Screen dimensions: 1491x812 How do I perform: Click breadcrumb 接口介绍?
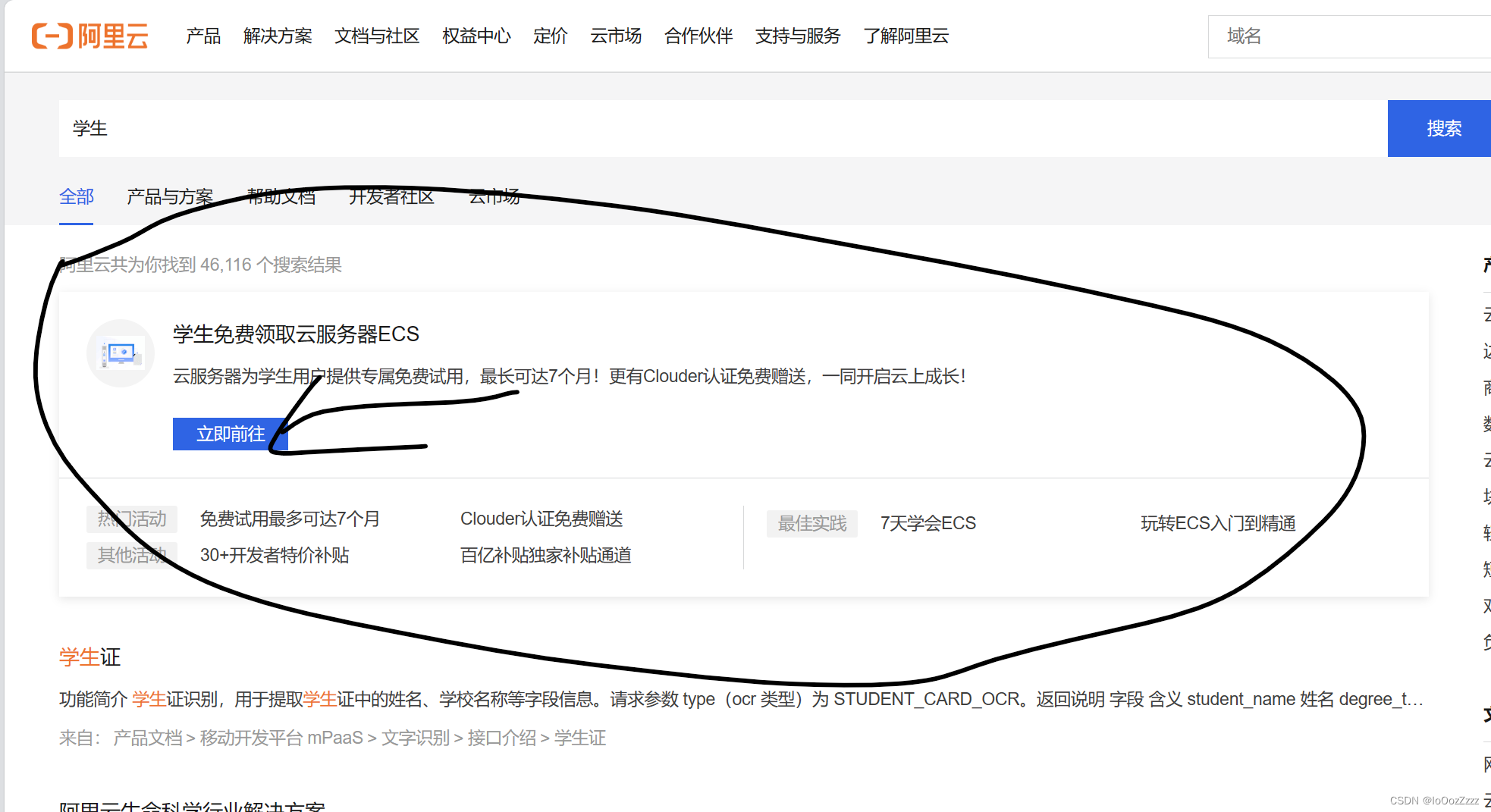(502, 738)
